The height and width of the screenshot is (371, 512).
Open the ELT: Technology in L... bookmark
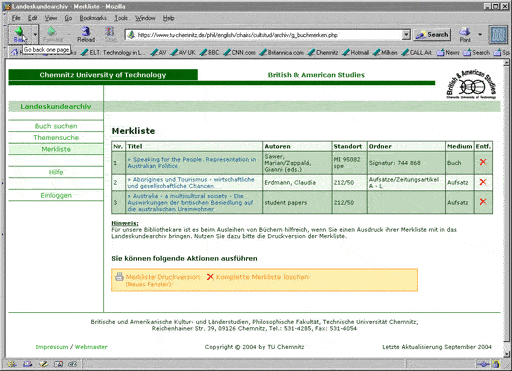click(x=113, y=52)
